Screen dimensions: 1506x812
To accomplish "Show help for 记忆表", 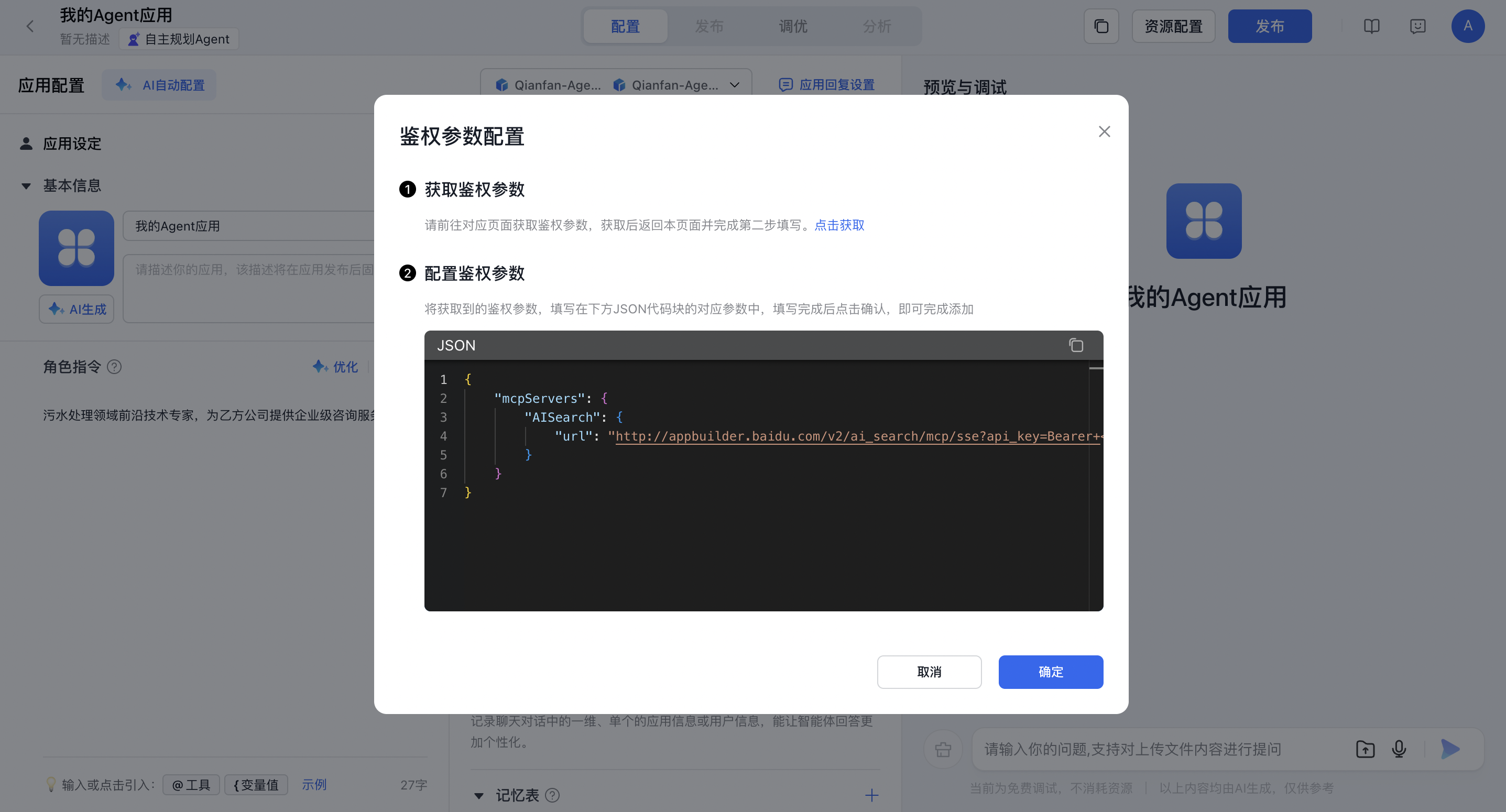I will (552, 796).
